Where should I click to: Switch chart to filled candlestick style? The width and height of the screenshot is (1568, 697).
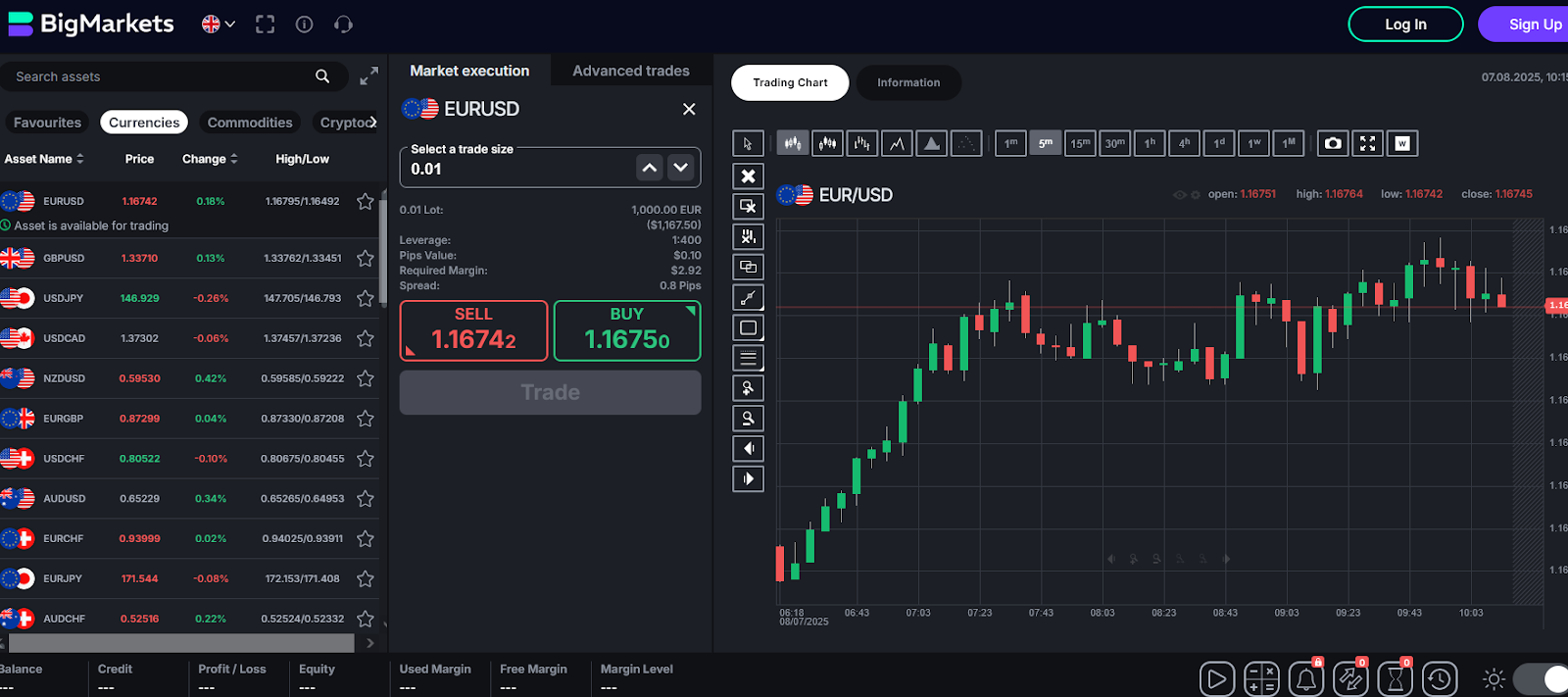pyautogui.click(x=793, y=143)
